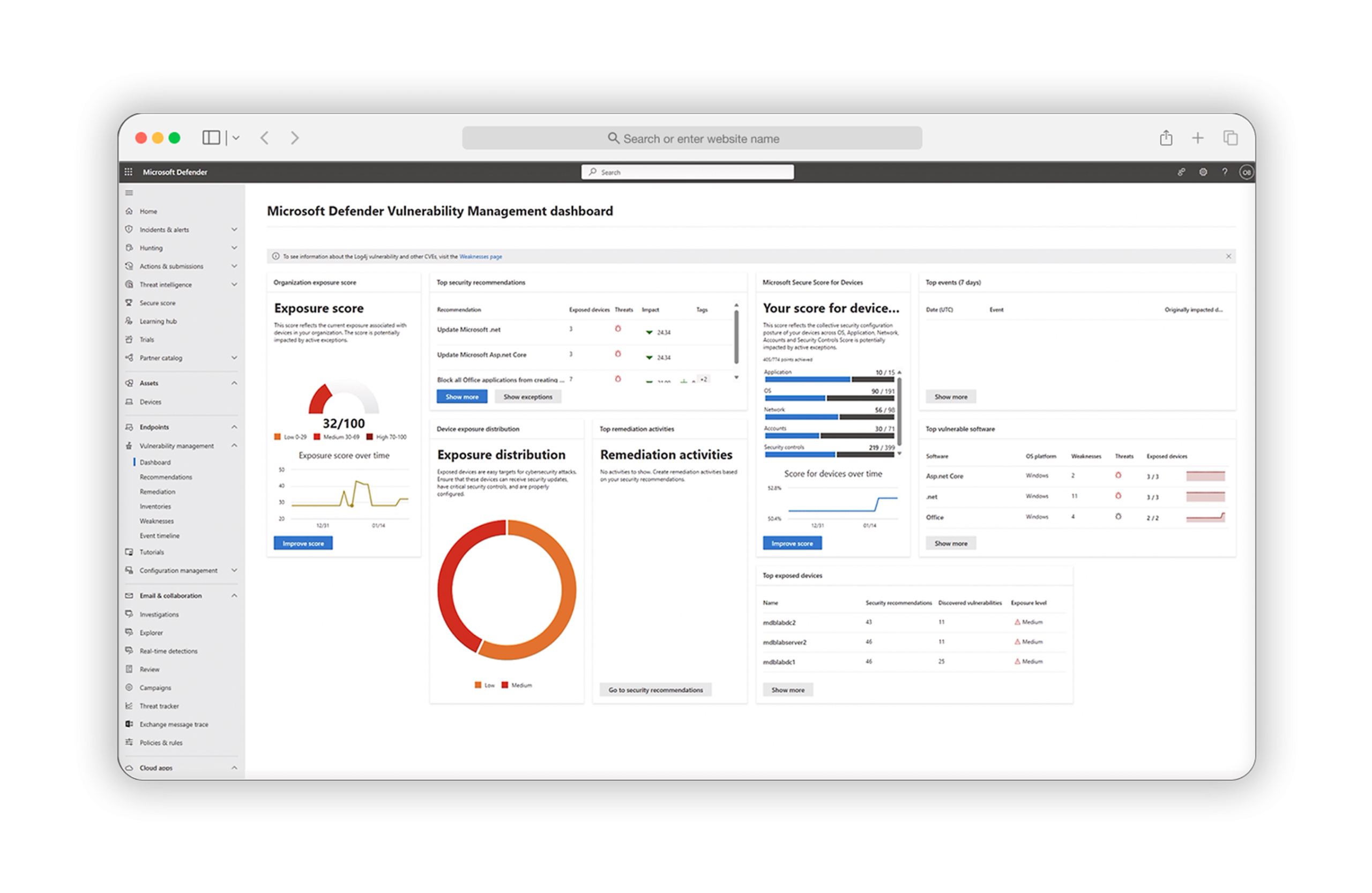Screen dimensions: 1372x893
Task: Open a new Safari tab
Action: pos(1198,138)
